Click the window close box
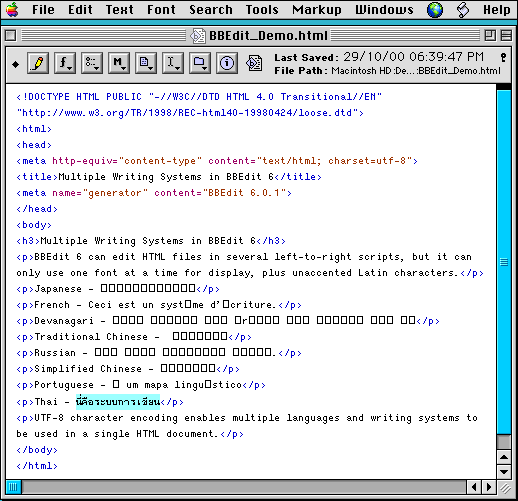 click(x=11, y=35)
